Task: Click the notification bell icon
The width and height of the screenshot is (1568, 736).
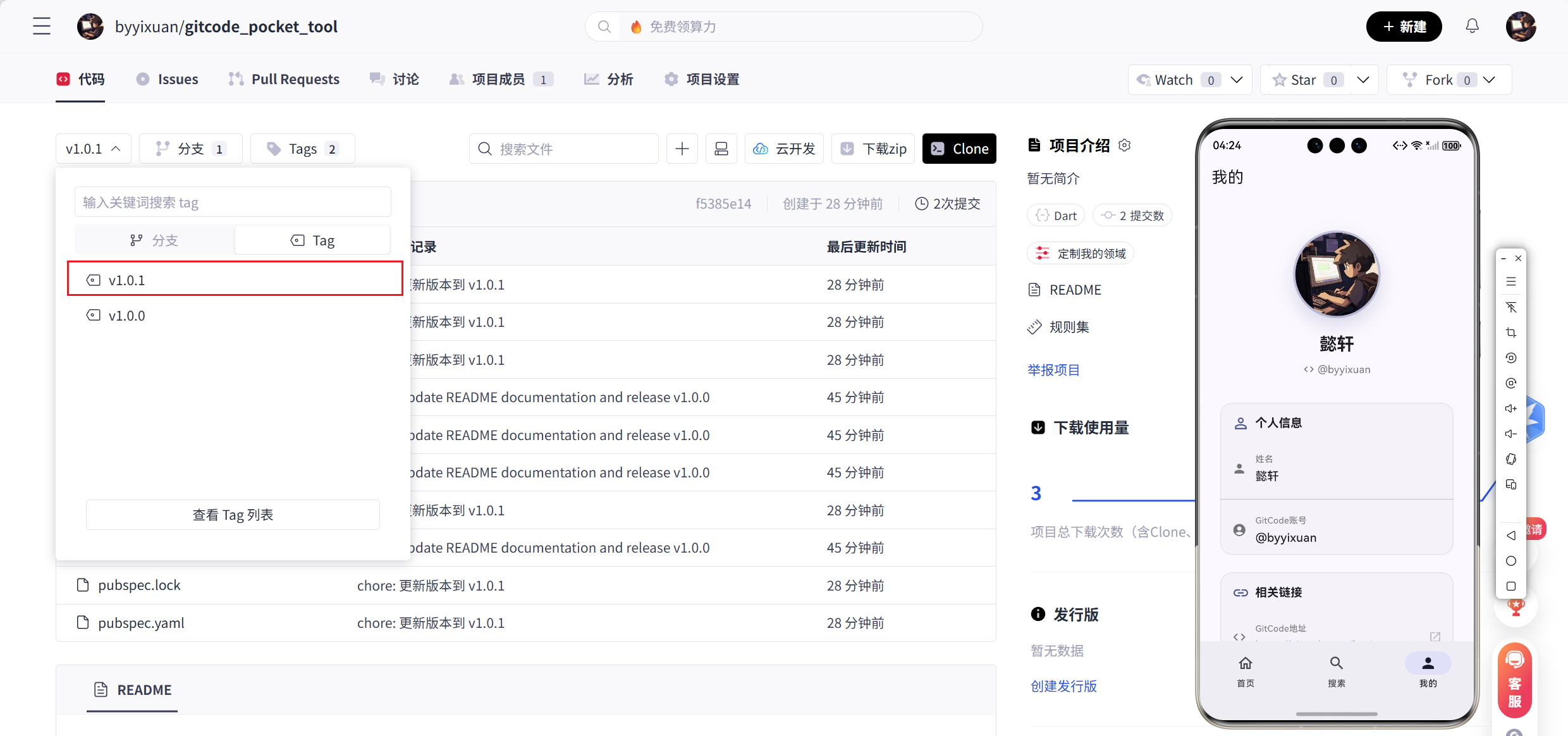Action: pos(1472,27)
